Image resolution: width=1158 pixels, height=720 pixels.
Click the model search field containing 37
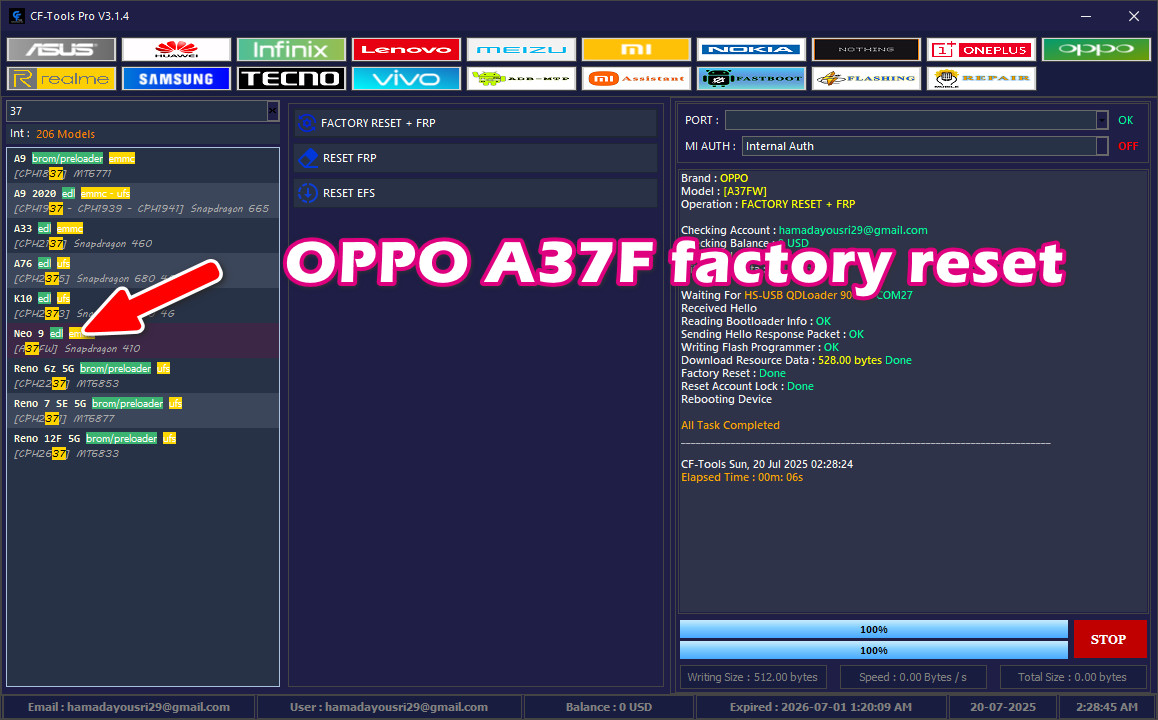pos(137,111)
